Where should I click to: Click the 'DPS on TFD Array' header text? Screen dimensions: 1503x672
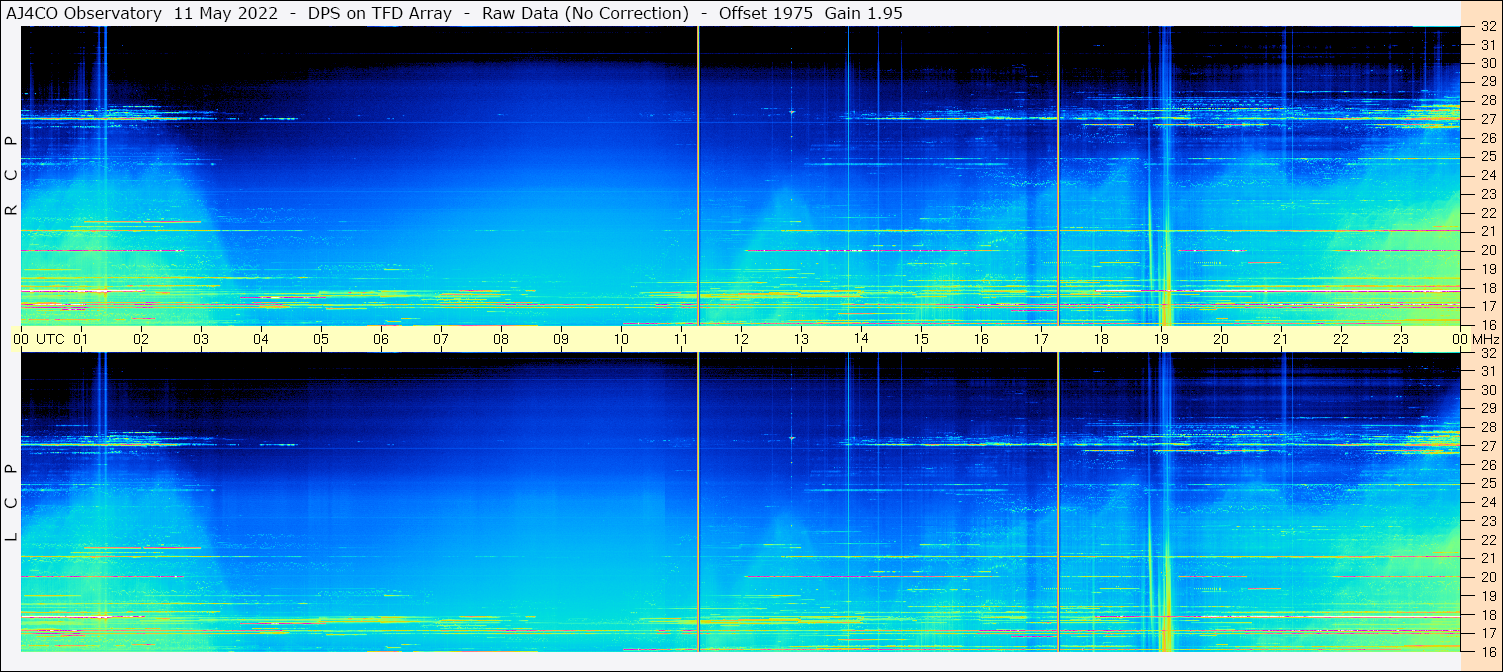[x=379, y=13]
